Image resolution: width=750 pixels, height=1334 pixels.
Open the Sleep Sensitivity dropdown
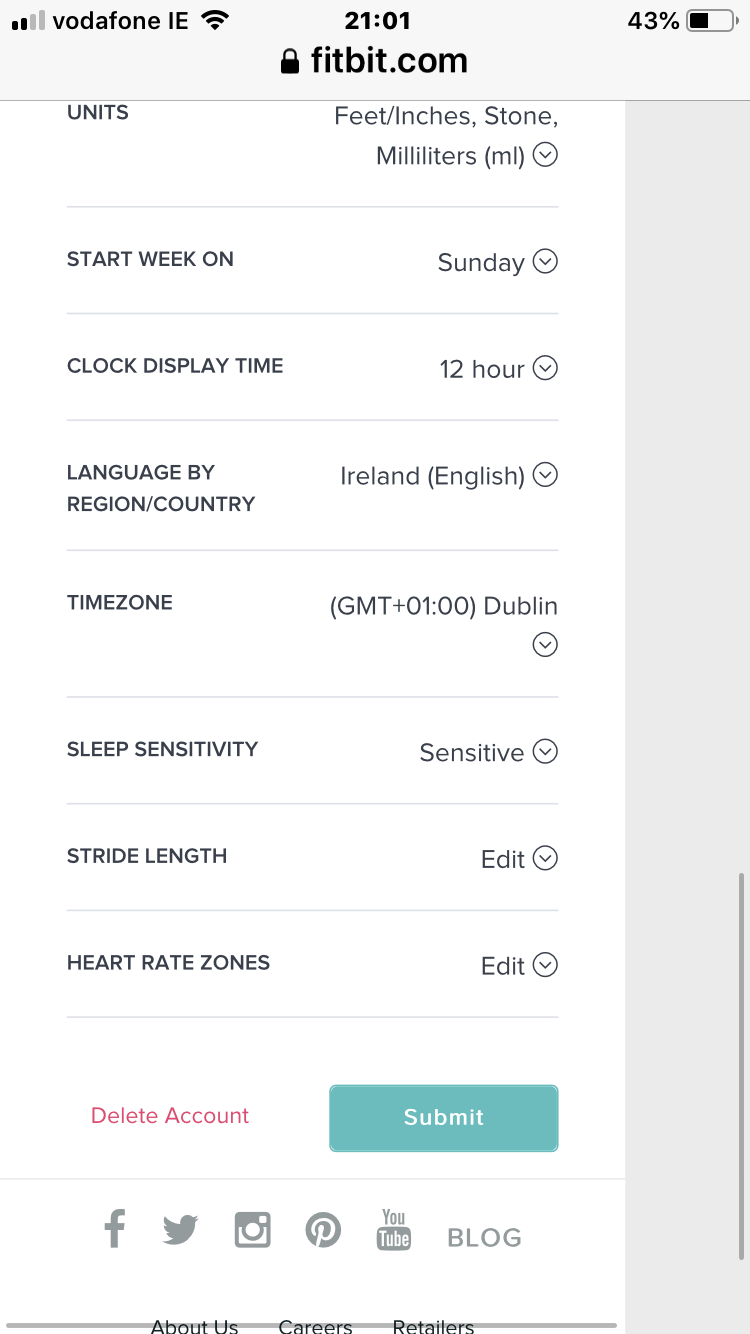coord(545,752)
